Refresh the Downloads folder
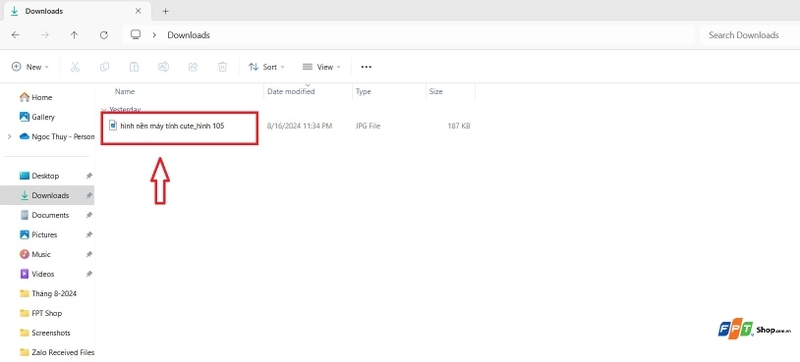Image resolution: width=800 pixels, height=362 pixels. click(104, 35)
